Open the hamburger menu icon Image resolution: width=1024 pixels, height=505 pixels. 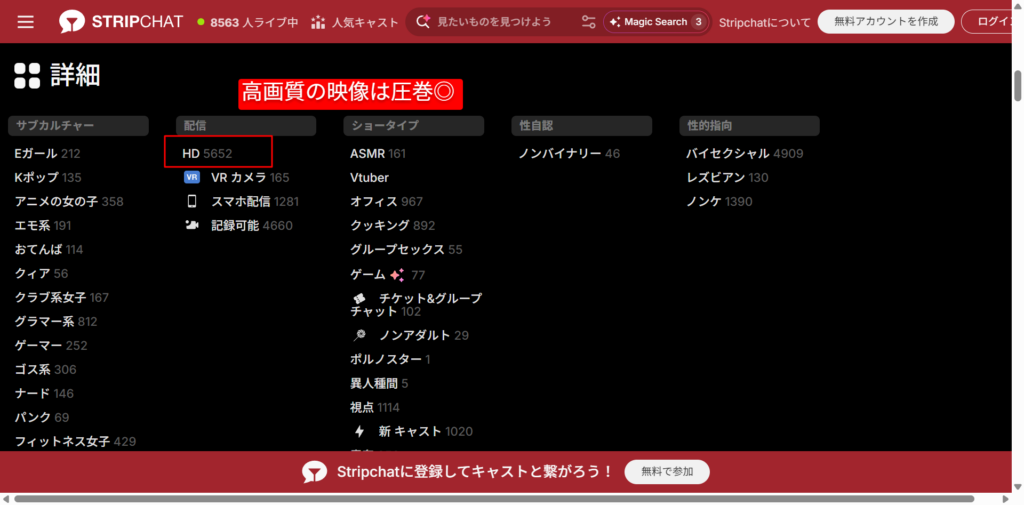(x=25, y=22)
